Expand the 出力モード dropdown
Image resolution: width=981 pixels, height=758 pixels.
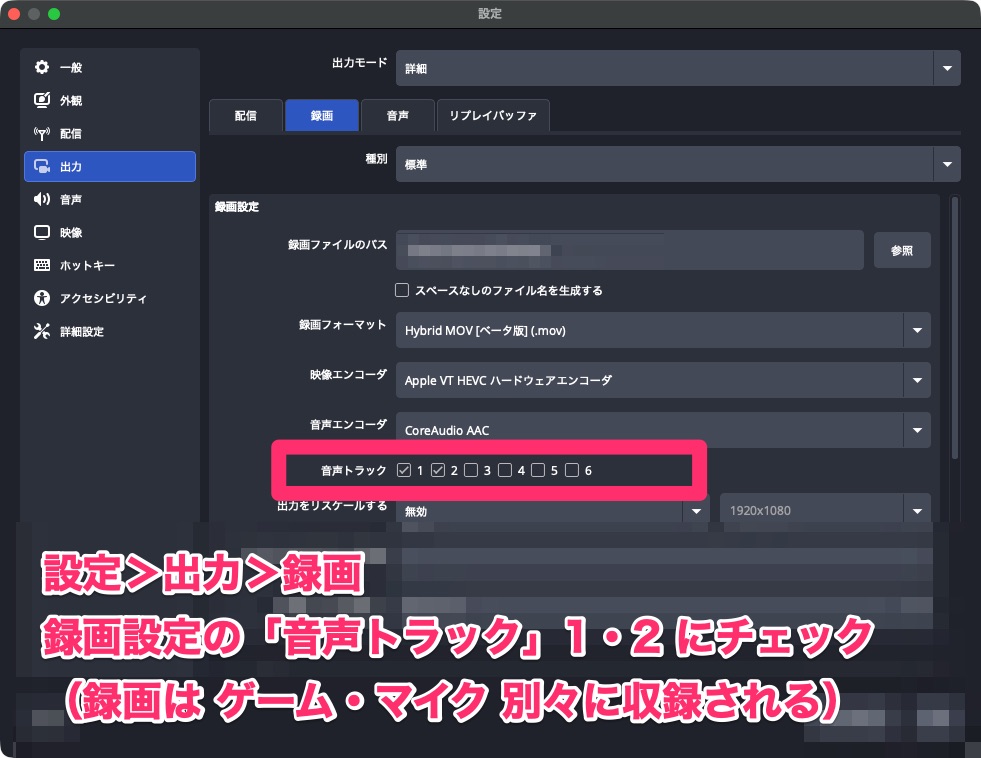pos(946,69)
